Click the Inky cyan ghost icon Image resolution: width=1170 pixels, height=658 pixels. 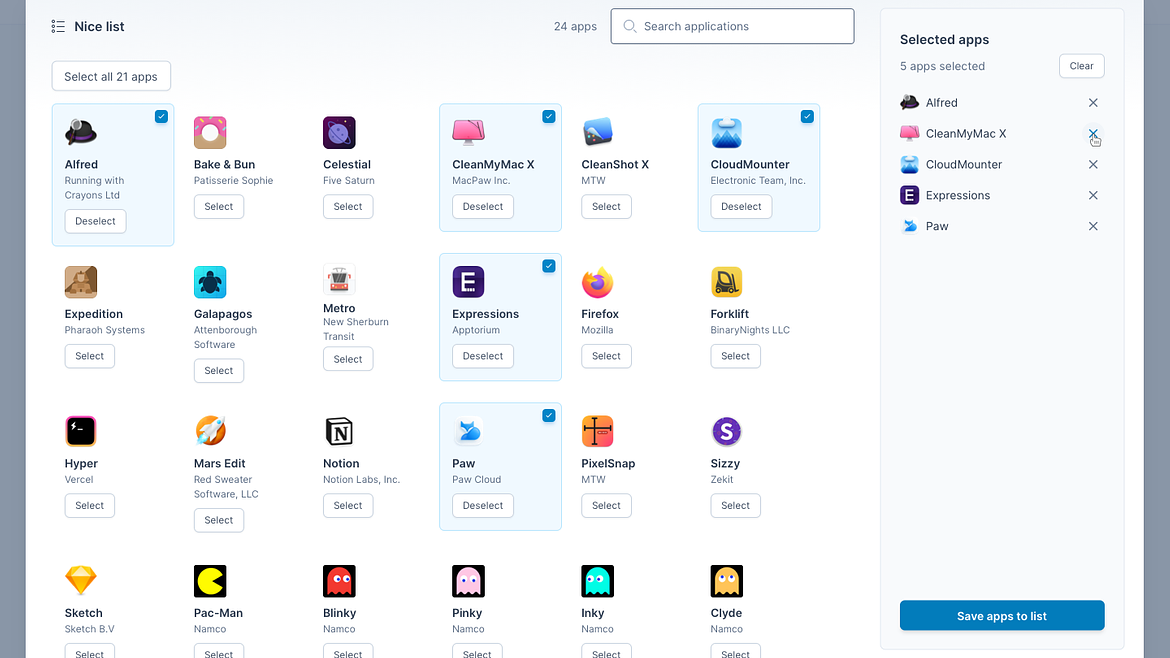tap(598, 580)
